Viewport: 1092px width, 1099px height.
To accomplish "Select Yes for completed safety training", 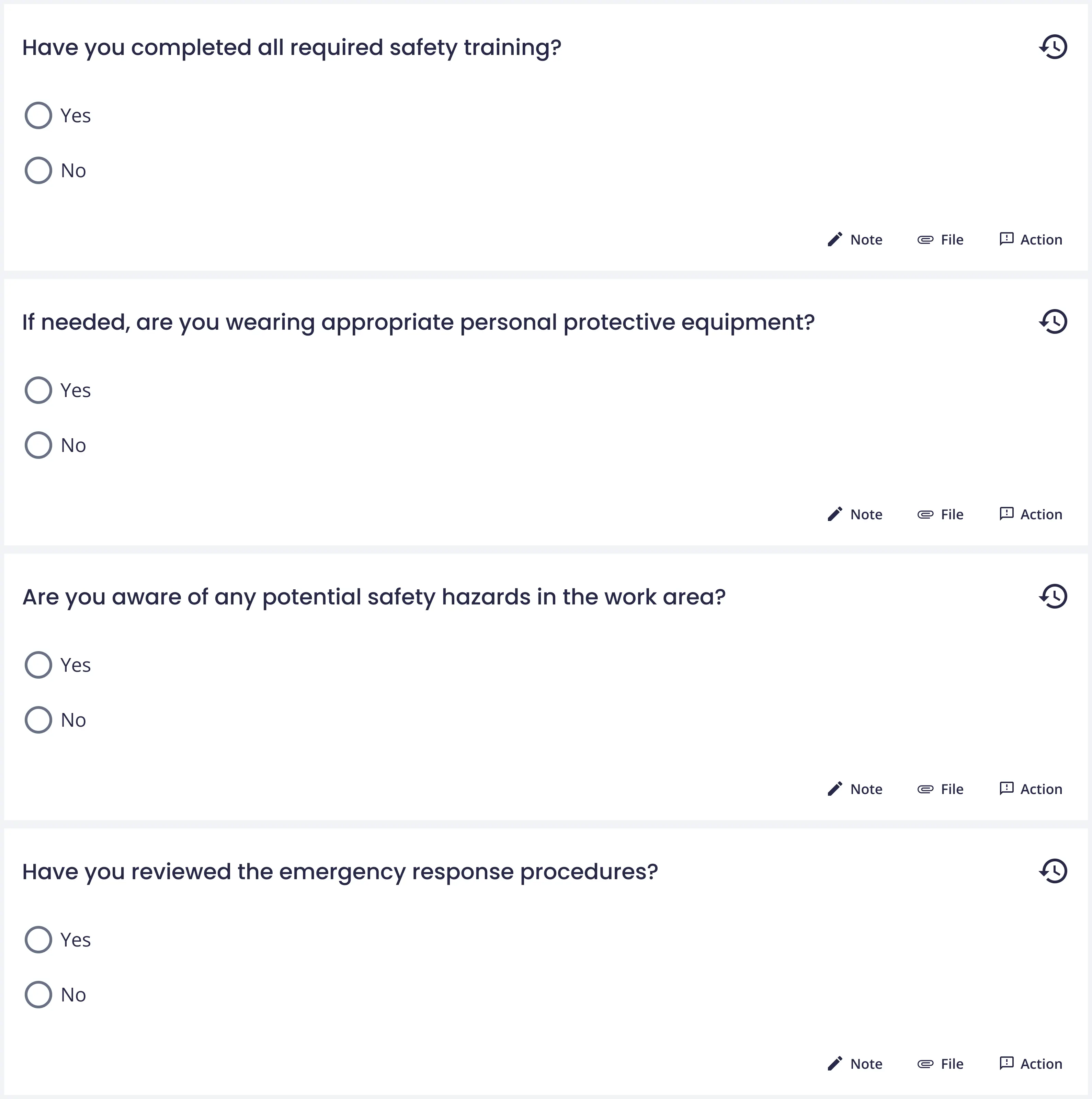I will 39,115.
